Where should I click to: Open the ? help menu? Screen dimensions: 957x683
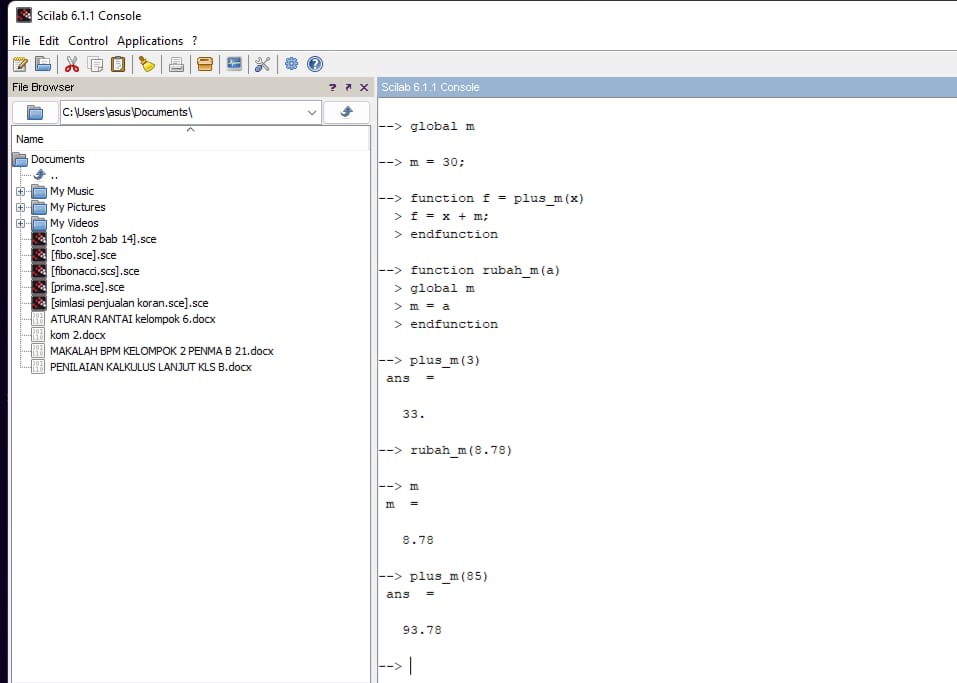coord(195,41)
